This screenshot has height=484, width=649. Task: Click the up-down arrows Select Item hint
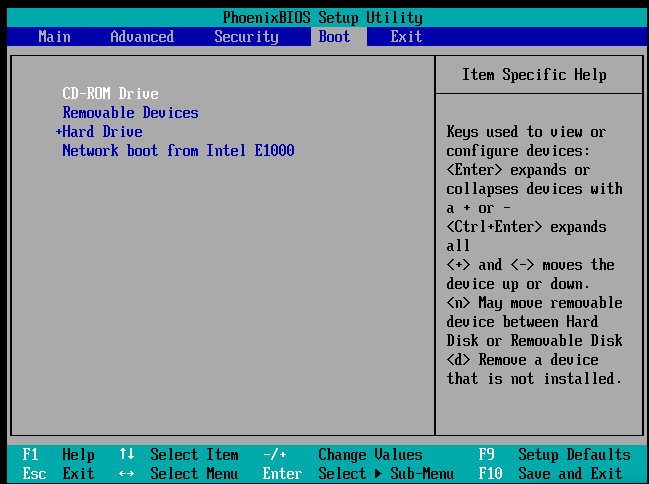(x=179, y=454)
